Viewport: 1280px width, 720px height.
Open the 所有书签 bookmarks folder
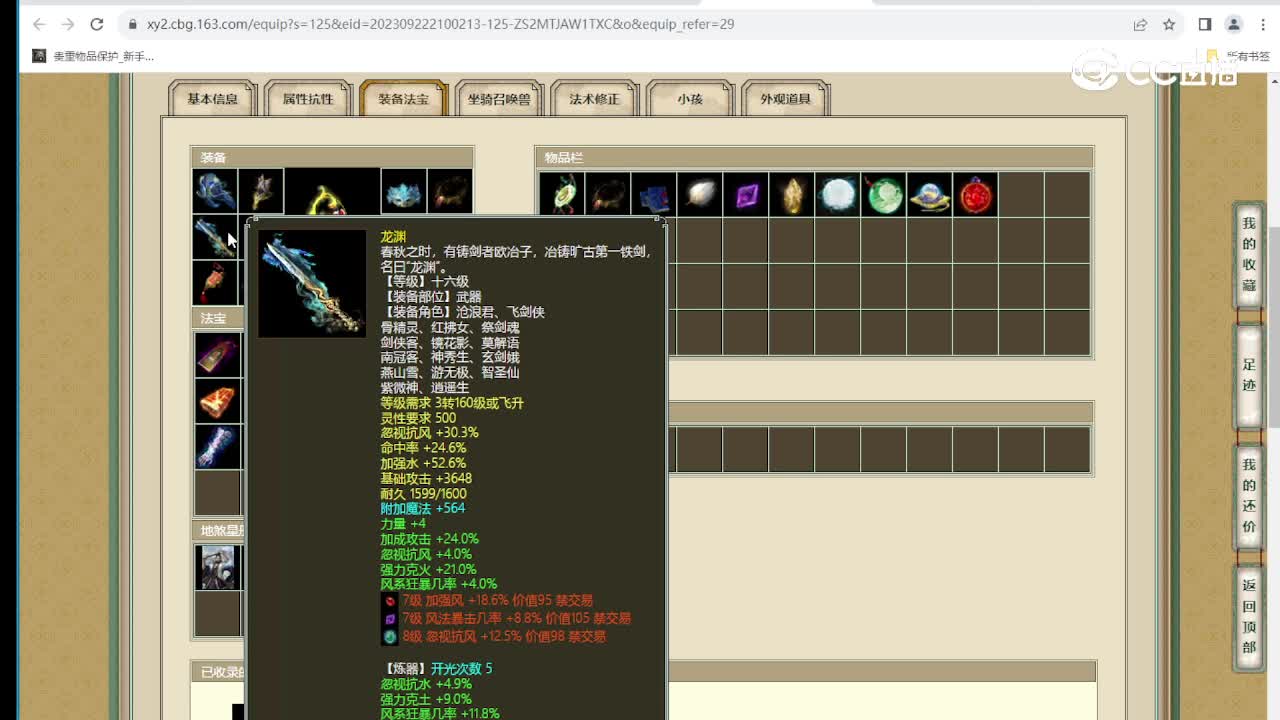click(1238, 56)
